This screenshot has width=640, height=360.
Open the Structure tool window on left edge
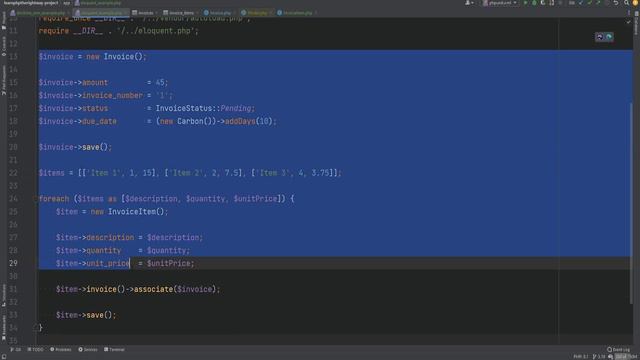(4, 296)
